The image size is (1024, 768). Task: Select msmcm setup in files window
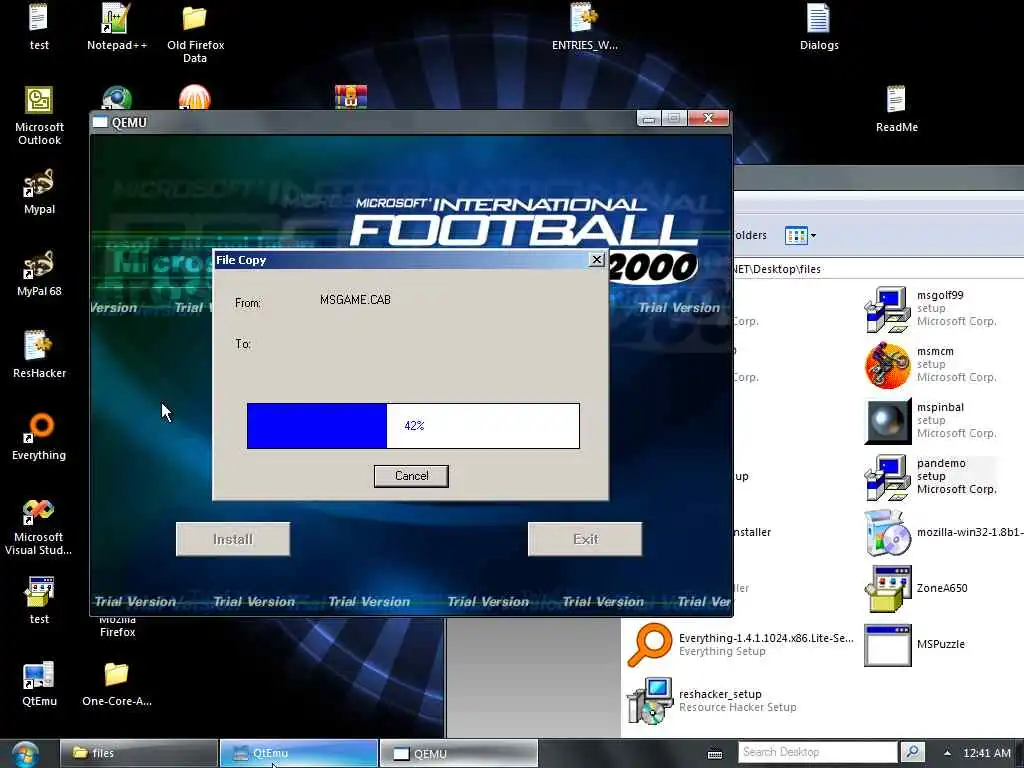pyautogui.click(x=931, y=364)
